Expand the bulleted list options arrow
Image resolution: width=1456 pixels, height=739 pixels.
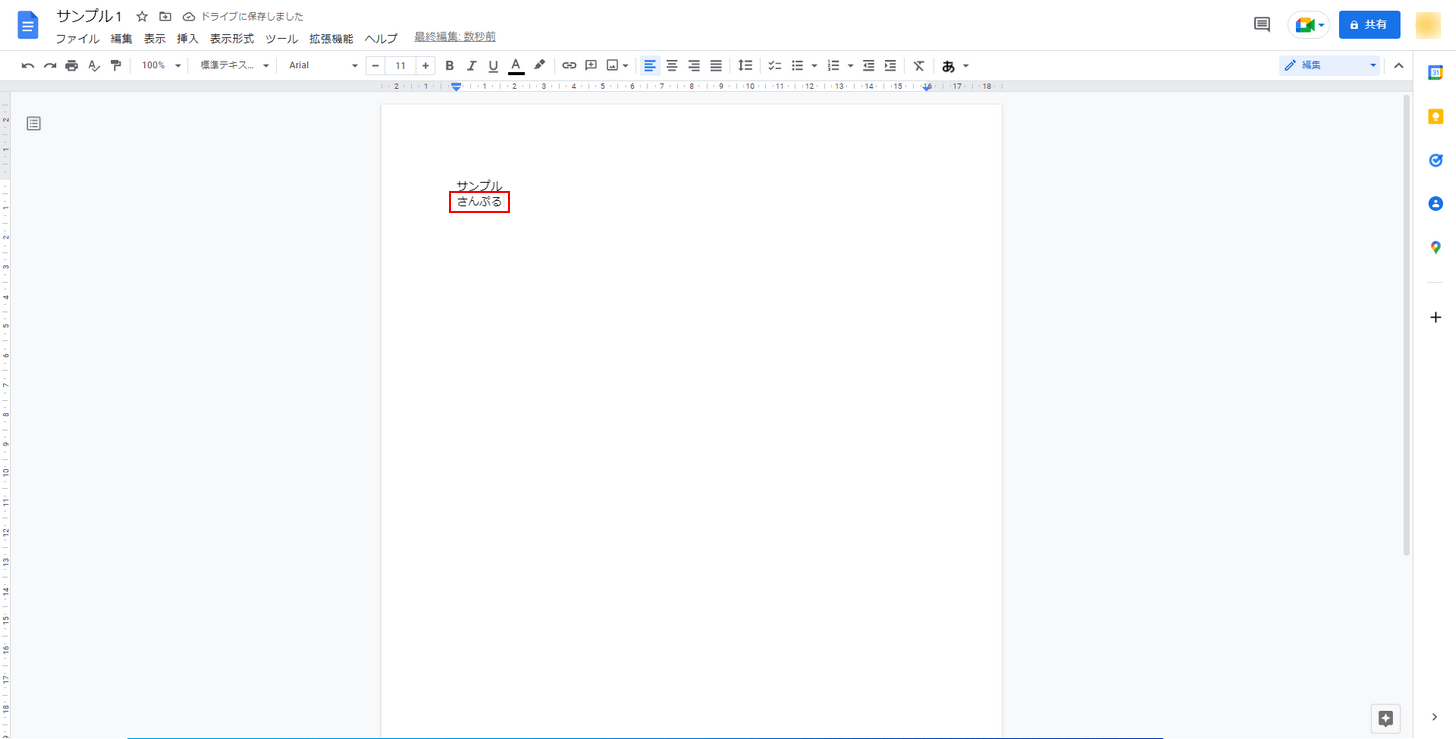point(814,66)
